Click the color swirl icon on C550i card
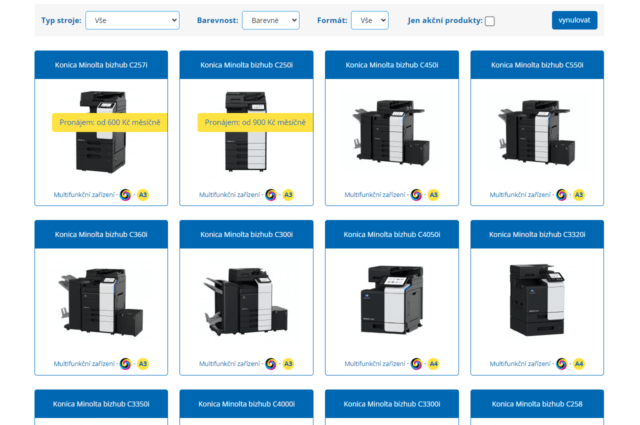Screen dimensions: 640x425 click(561, 195)
